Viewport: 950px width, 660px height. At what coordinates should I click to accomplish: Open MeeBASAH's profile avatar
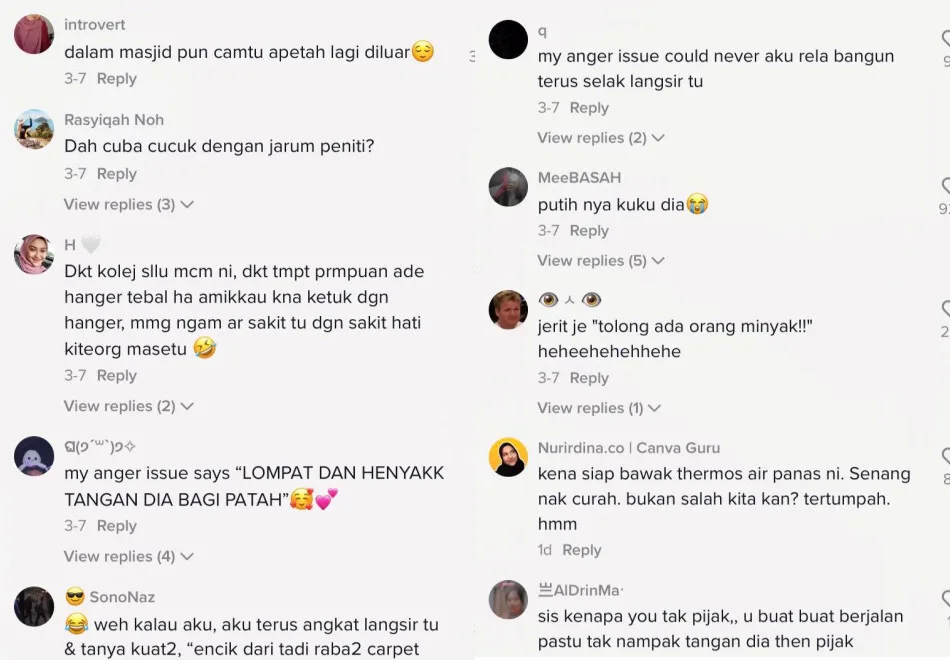coord(508,187)
